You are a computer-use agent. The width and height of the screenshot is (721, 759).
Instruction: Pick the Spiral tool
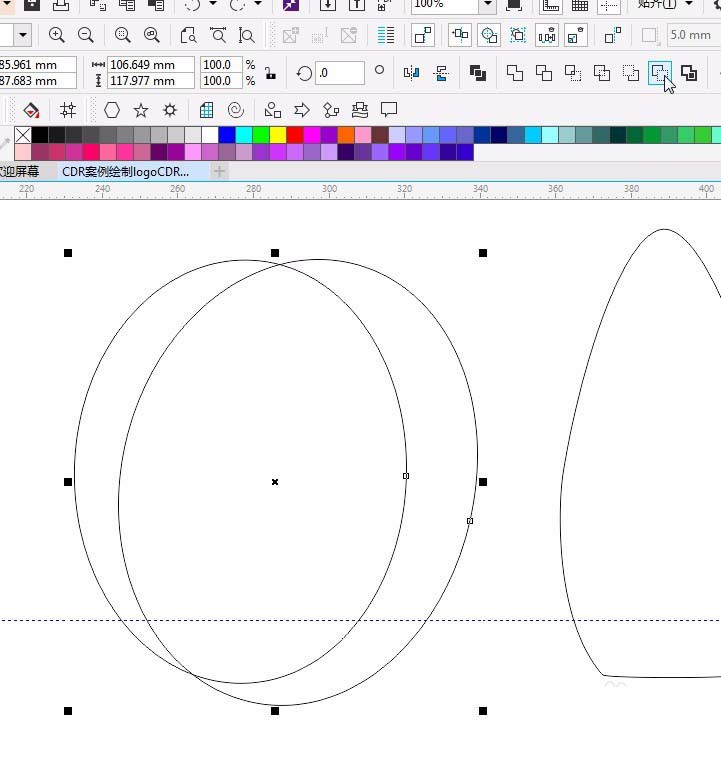tap(236, 110)
